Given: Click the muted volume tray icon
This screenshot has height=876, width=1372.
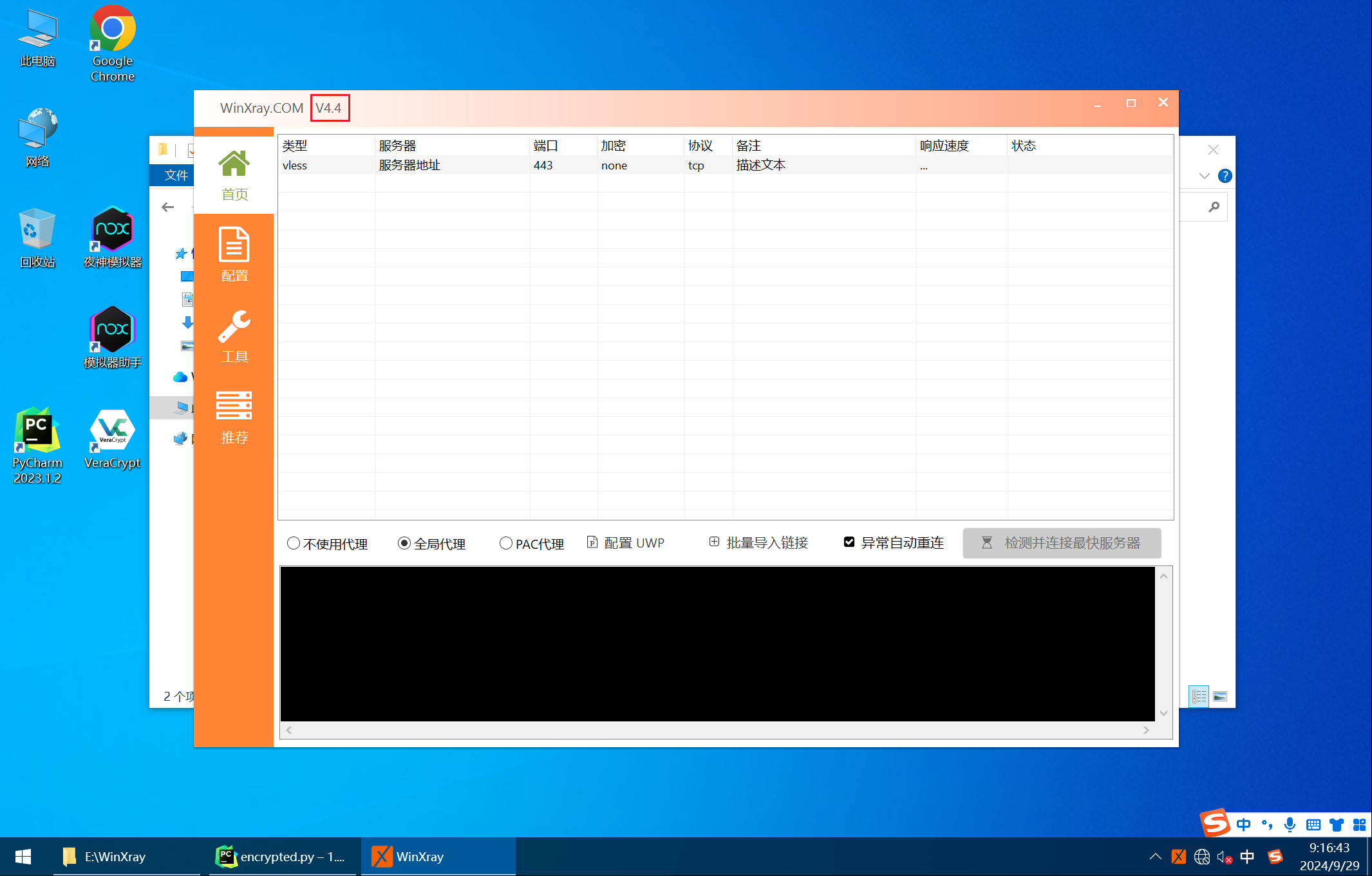Looking at the screenshot, I should coord(1225,857).
